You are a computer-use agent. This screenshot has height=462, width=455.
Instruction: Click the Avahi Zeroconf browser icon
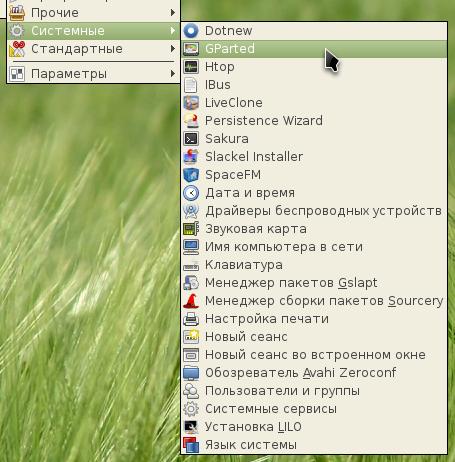[191, 373]
